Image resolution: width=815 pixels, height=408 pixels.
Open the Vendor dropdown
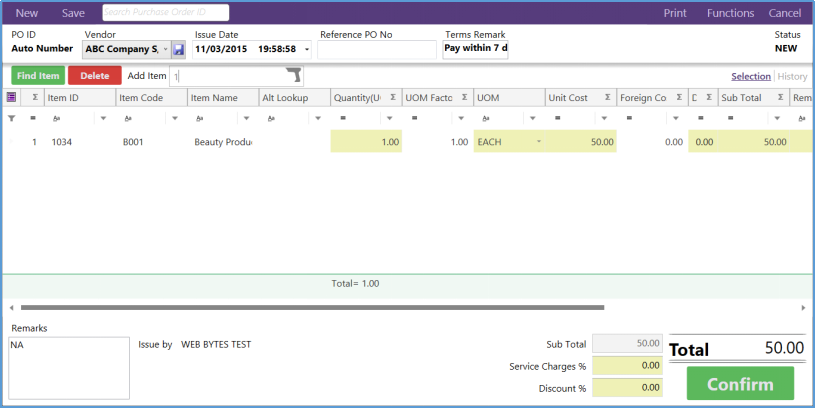coord(166,49)
